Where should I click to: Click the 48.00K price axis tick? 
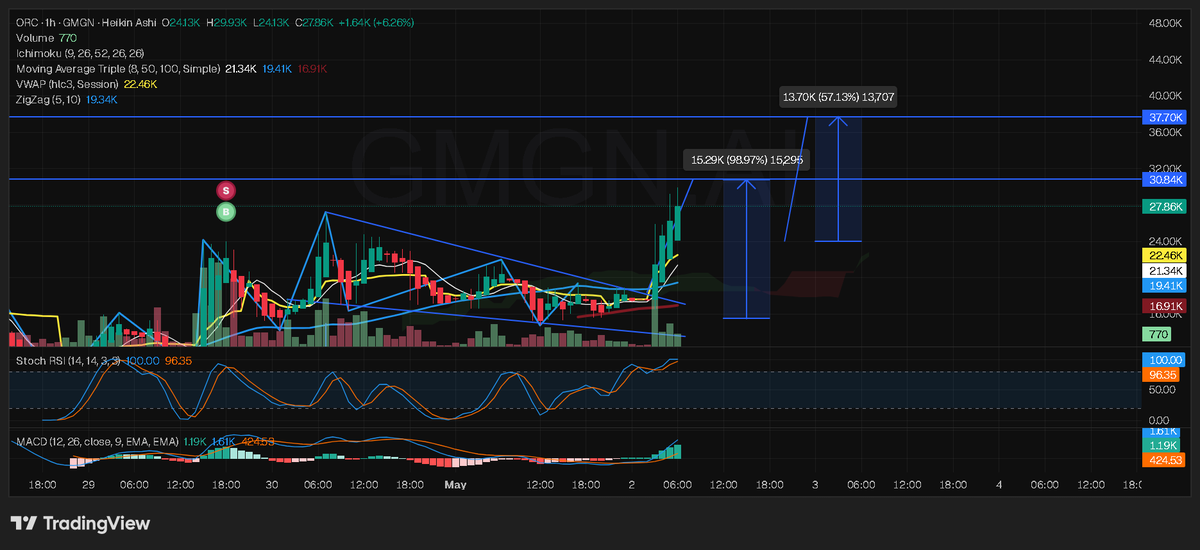pos(1166,22)
